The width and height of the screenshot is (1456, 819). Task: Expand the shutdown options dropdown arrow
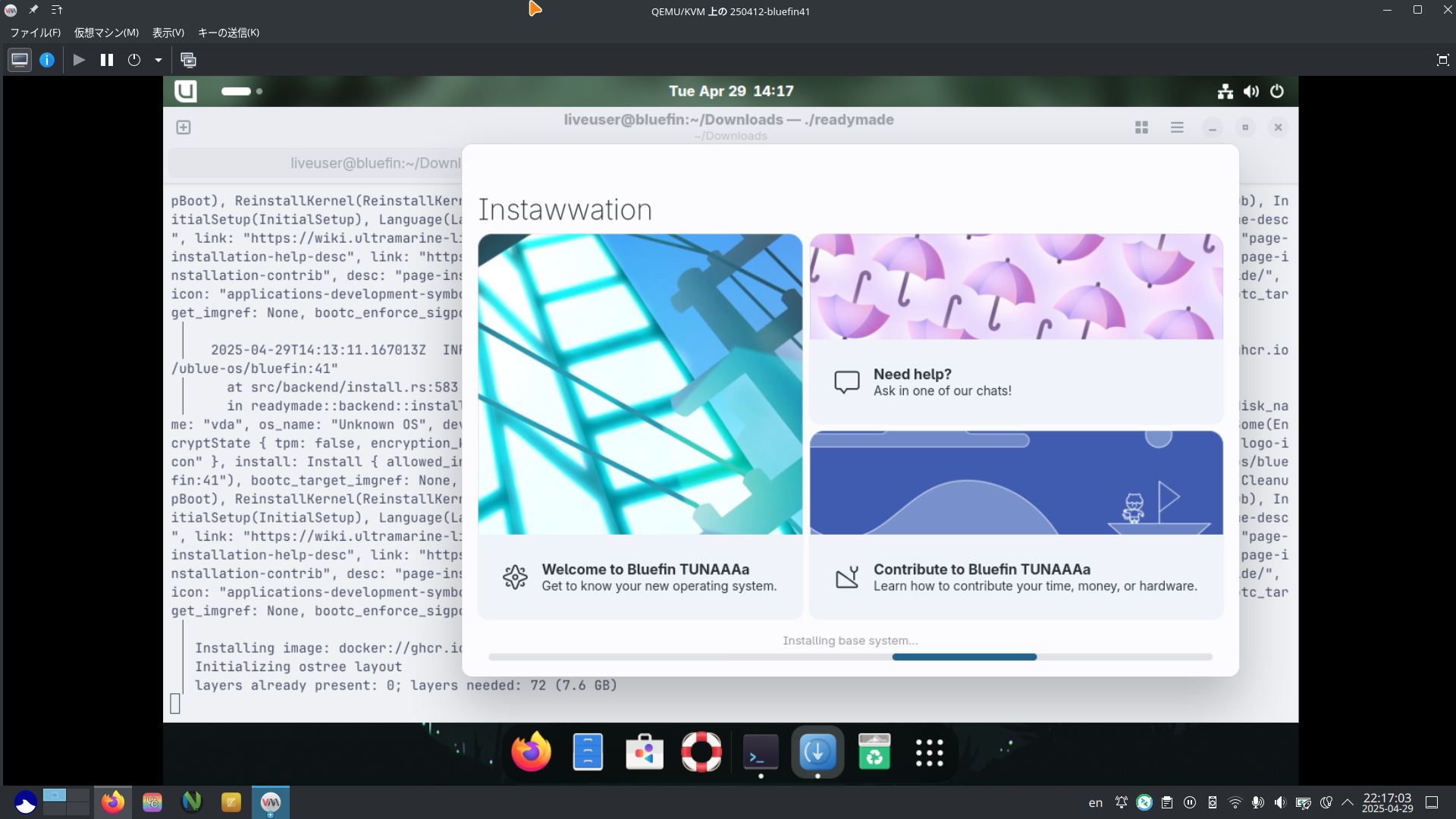point(158,60)
